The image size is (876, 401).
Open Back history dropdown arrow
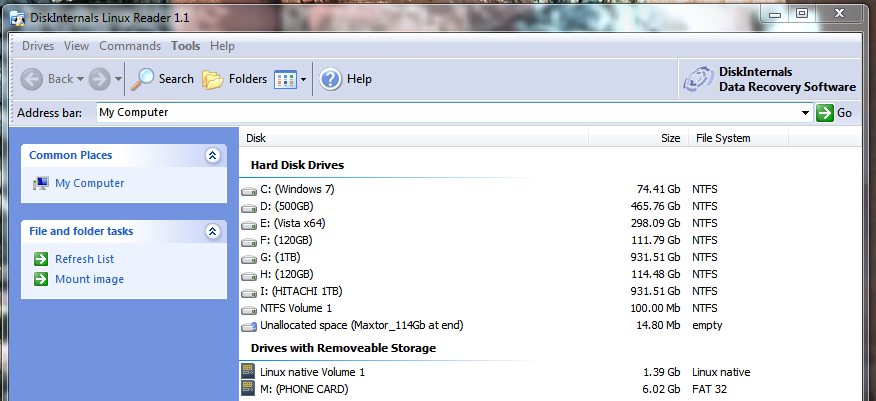pos(80,79)
